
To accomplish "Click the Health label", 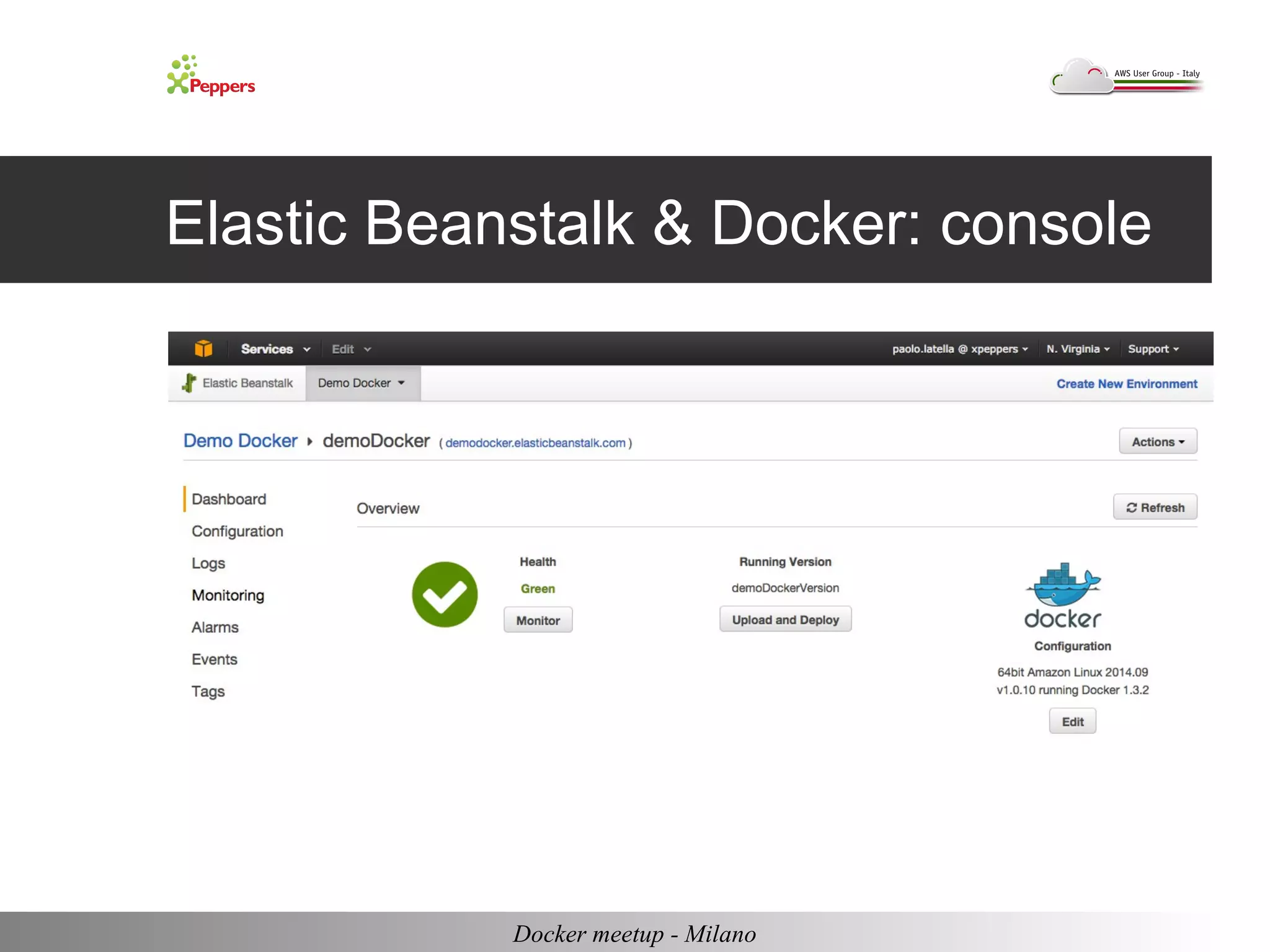I will coord(538,562).
